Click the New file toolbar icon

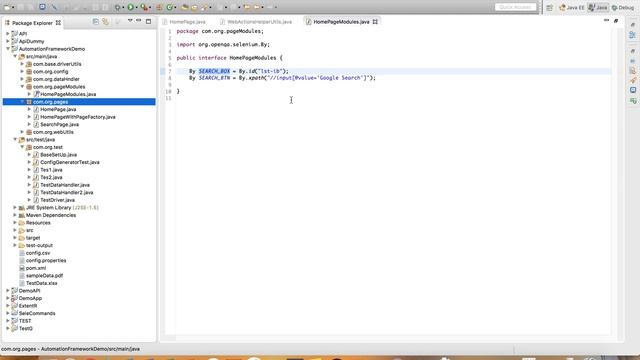tap(7, 7)
